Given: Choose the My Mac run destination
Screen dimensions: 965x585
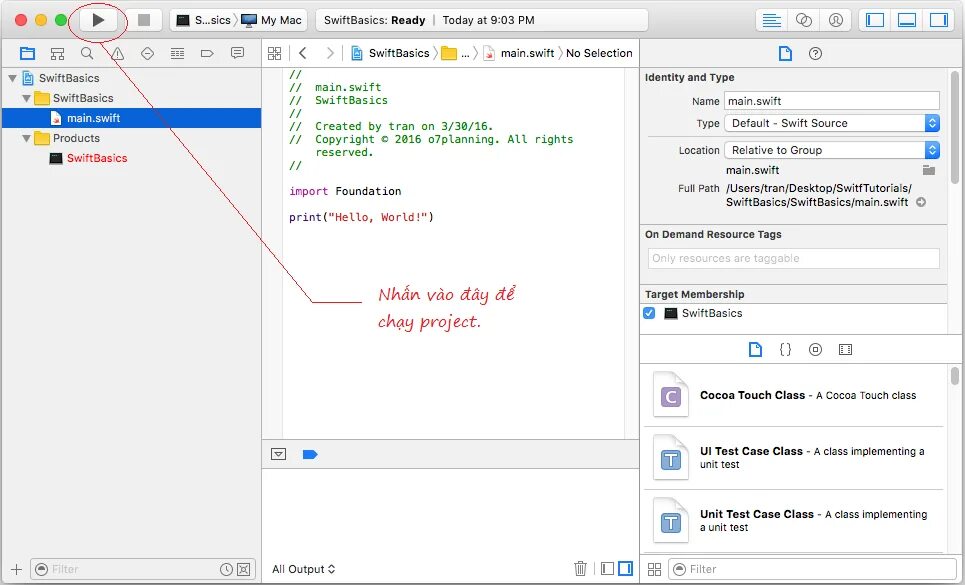Looking at the screenshot, I should pyautogui.click(x=271, y=20).
